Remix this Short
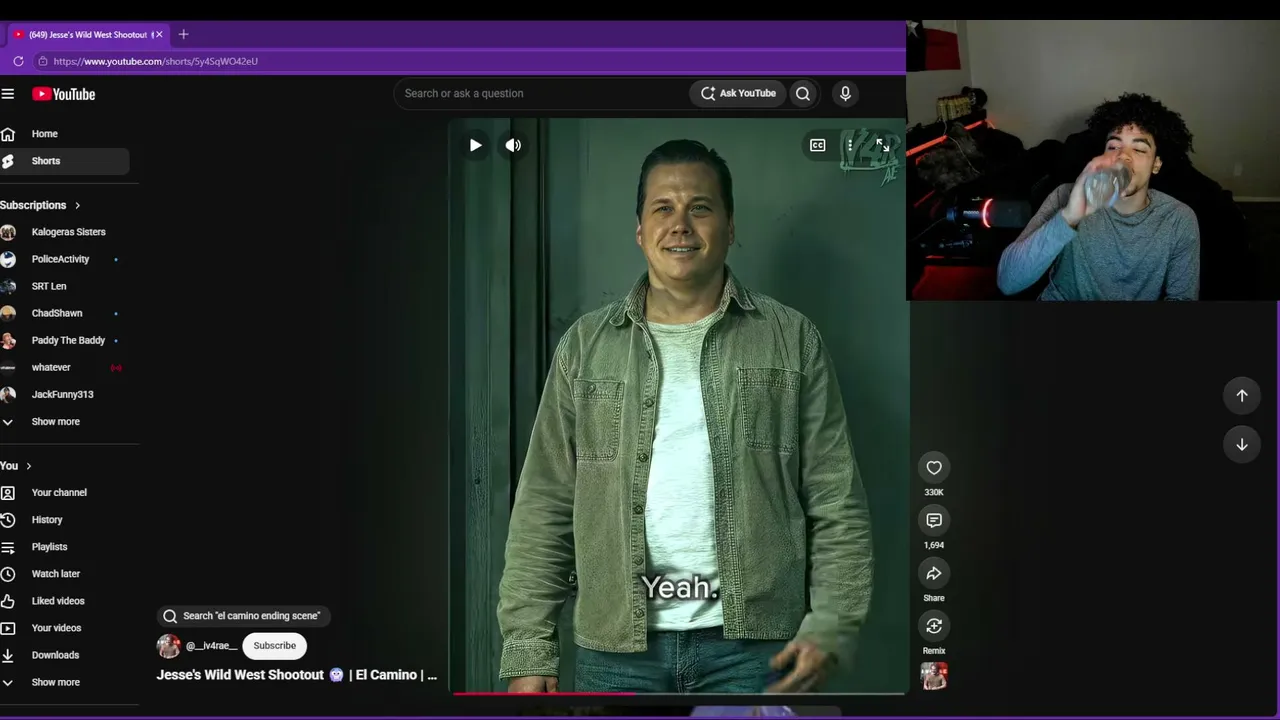This screenshot has height=720, width=1280. point(934,626)
